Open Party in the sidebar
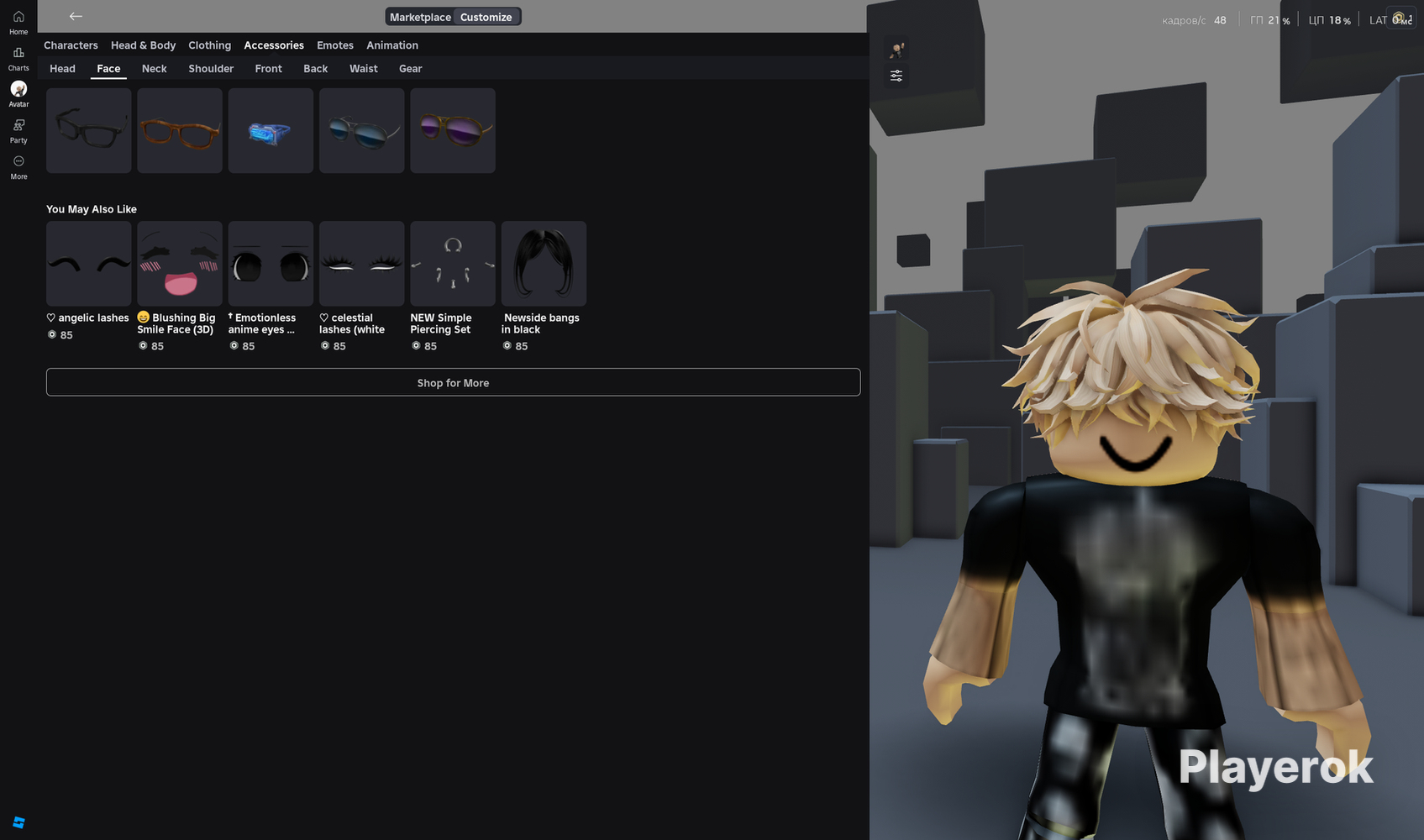Image resolution: width=1424 pixels, height=840 pixels. coord(18,130)
